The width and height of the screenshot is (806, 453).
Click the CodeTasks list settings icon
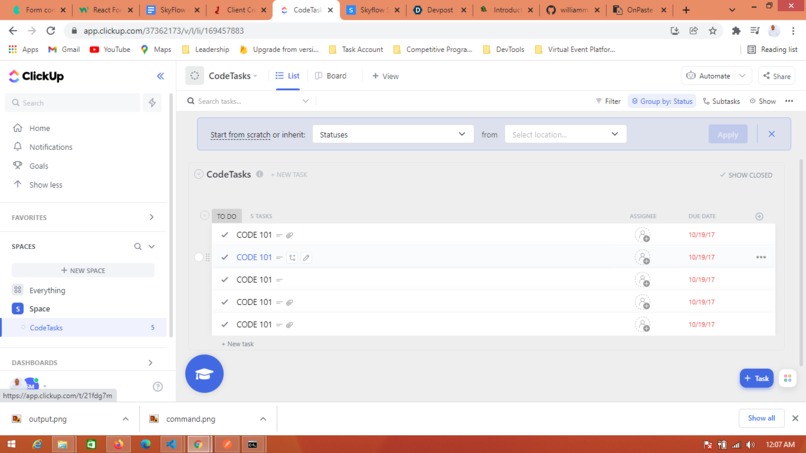point(195,76)
